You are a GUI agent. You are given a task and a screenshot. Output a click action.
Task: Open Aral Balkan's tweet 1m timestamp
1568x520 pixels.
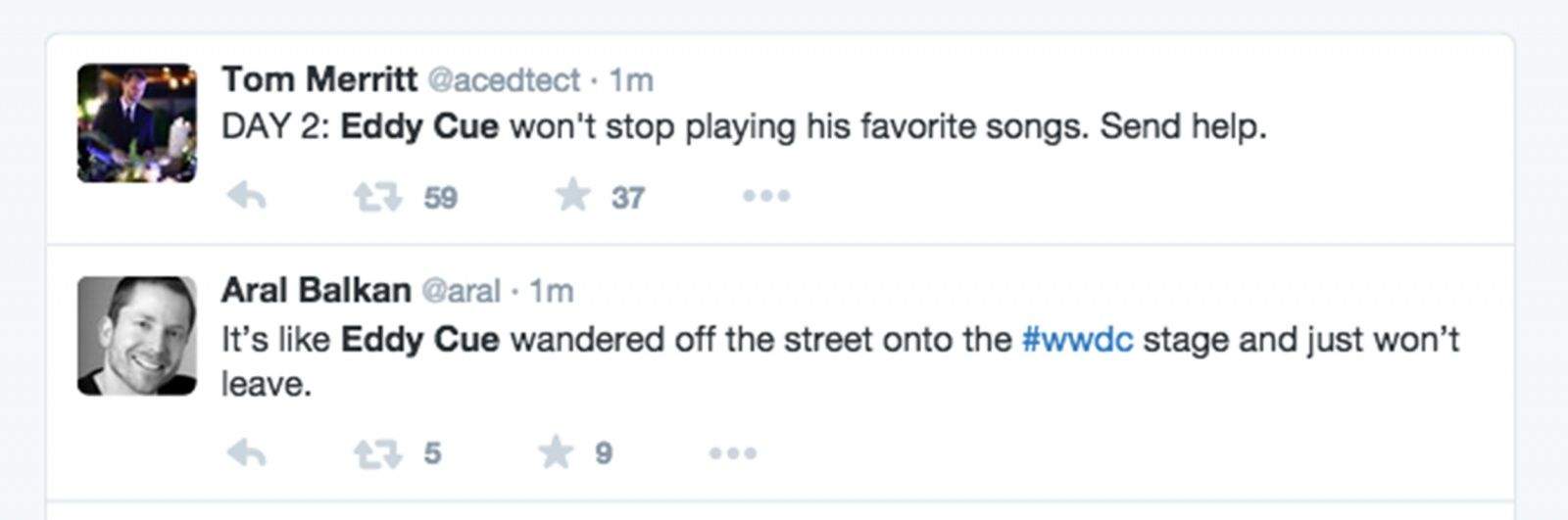pyautogui.click(x=552, y=292)
